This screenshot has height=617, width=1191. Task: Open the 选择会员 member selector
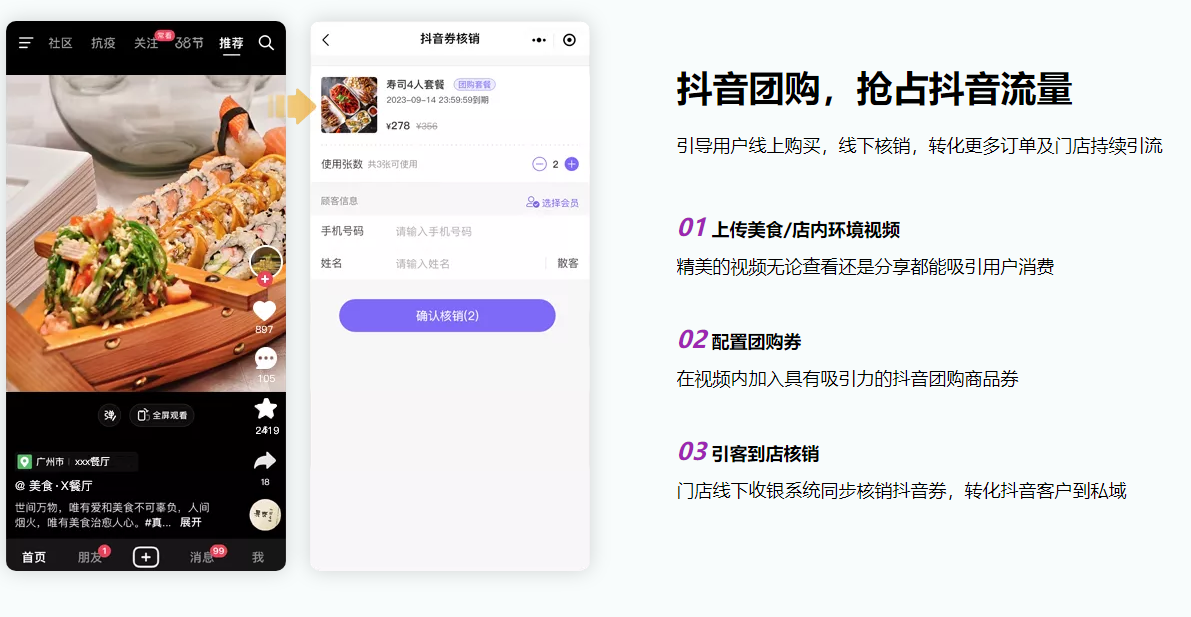[x=552, y=202]
